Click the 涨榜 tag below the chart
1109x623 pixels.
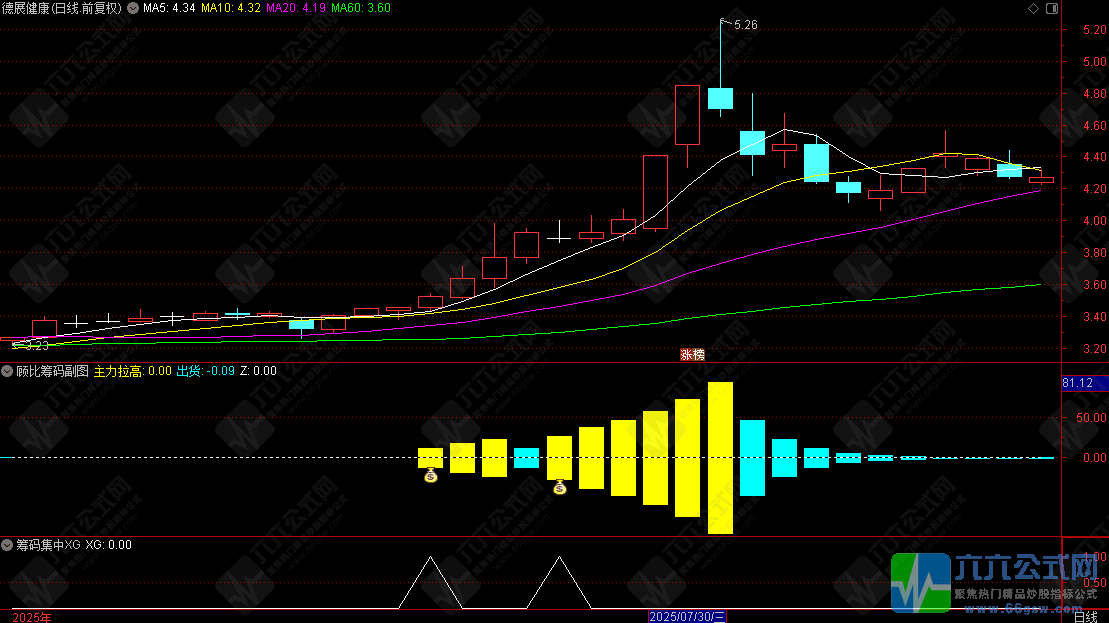click(692, 355)
